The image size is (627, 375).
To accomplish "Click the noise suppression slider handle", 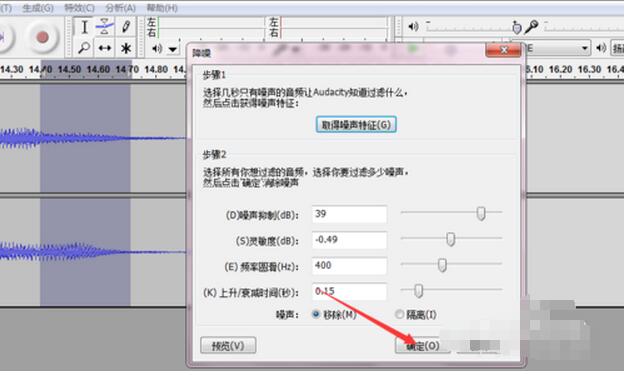I will point(481,213).
